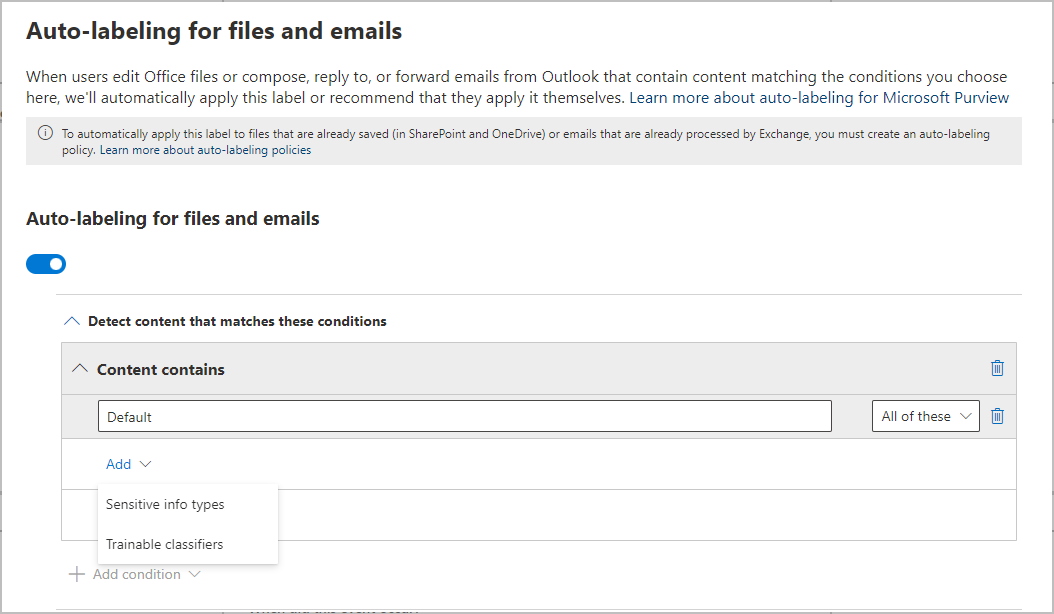Click the plus icon beside Add condition
The image size is (1054, 614).
tap(77, 574)
